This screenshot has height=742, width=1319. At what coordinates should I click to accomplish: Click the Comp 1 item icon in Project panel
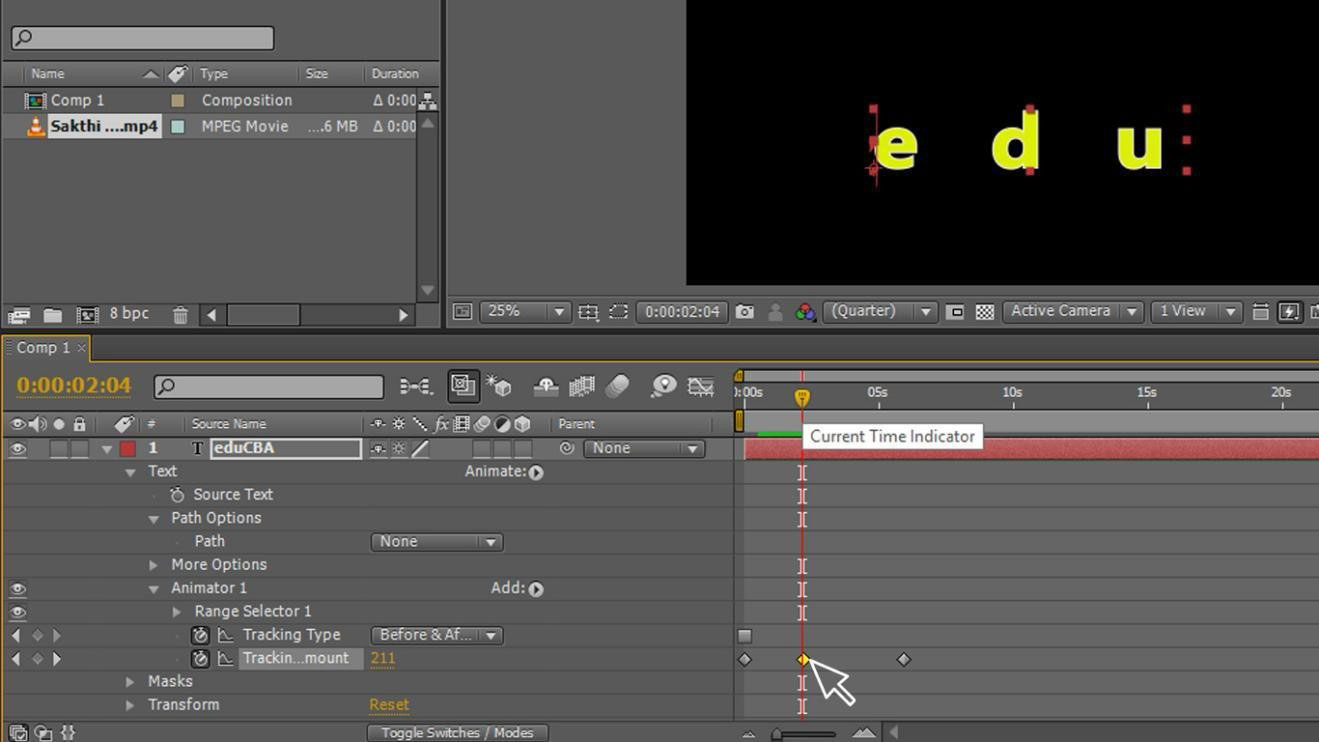point(35,100)
